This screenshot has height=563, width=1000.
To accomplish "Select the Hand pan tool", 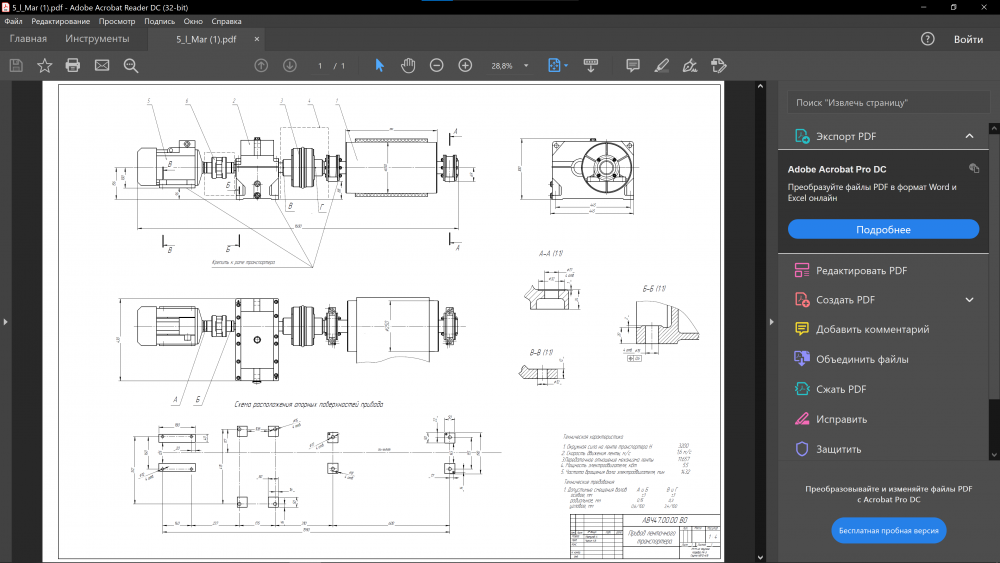I will pos(408,65).
